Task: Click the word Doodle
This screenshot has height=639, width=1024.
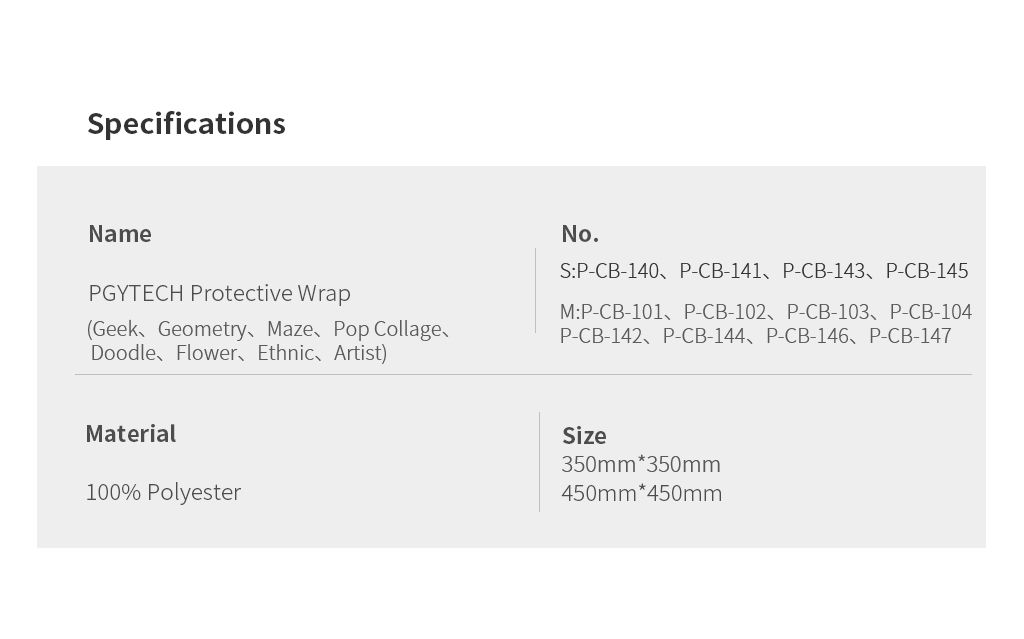Action: (124, 353)
